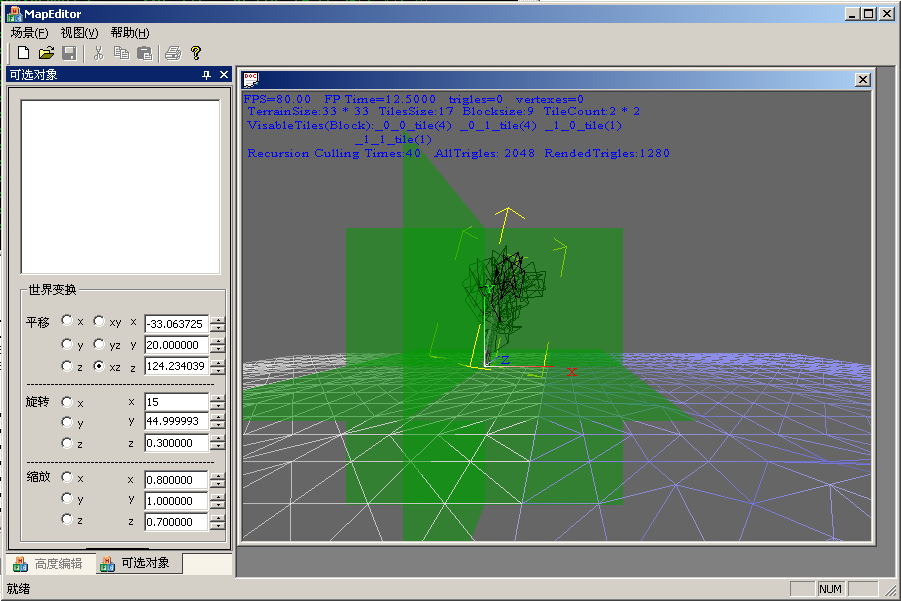Click the NUM indicator in status bar
This screenshot has width=901, height=601.
click(830, 589)
